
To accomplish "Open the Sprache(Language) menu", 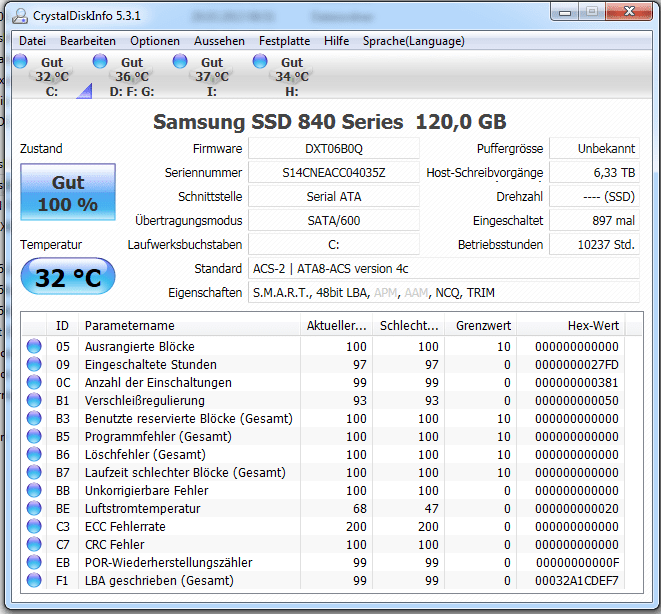I will pos(413,41).
